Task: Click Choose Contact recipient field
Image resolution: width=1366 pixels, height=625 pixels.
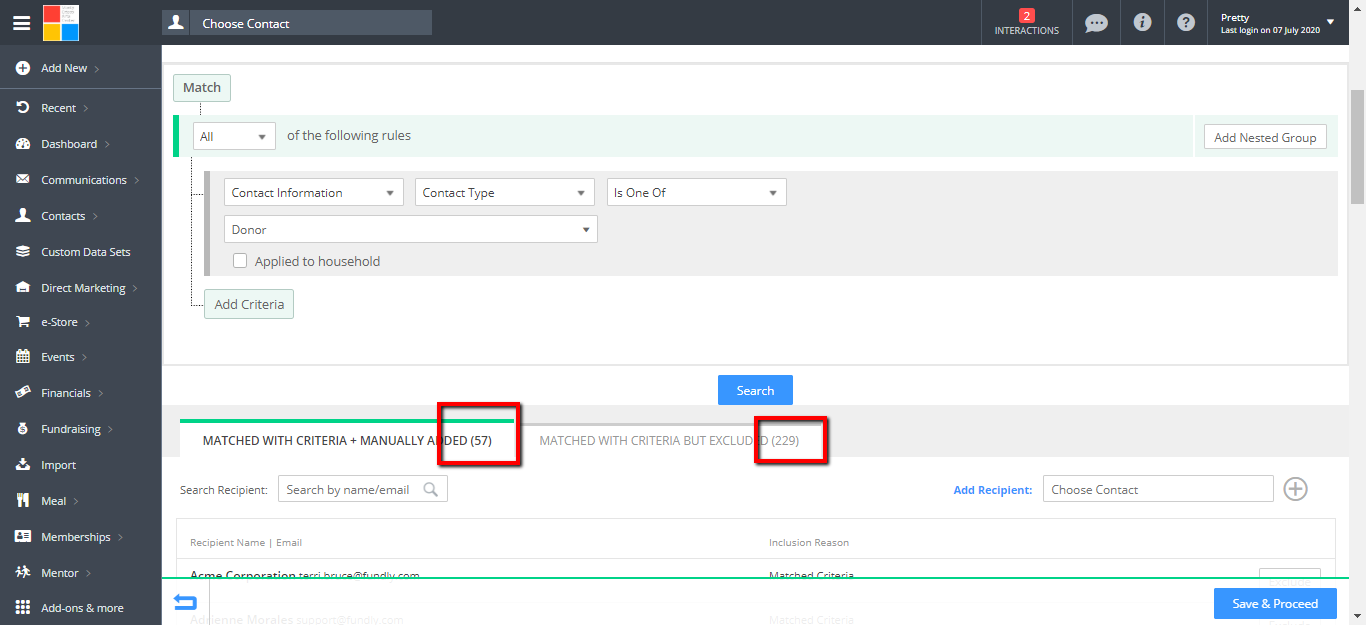Action: coord(1158,489)
